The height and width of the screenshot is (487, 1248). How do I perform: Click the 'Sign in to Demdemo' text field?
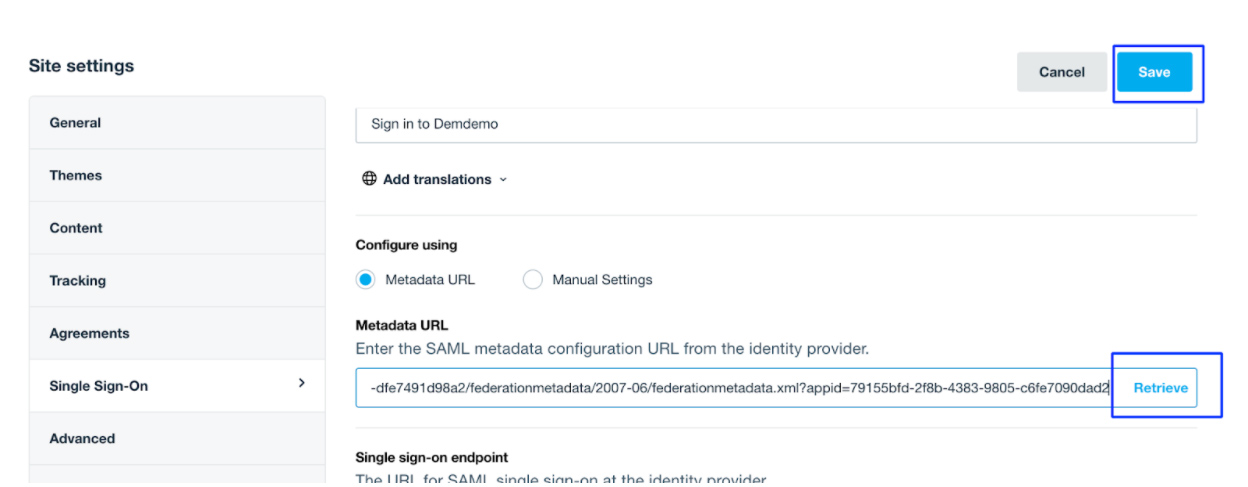[776, 124]
